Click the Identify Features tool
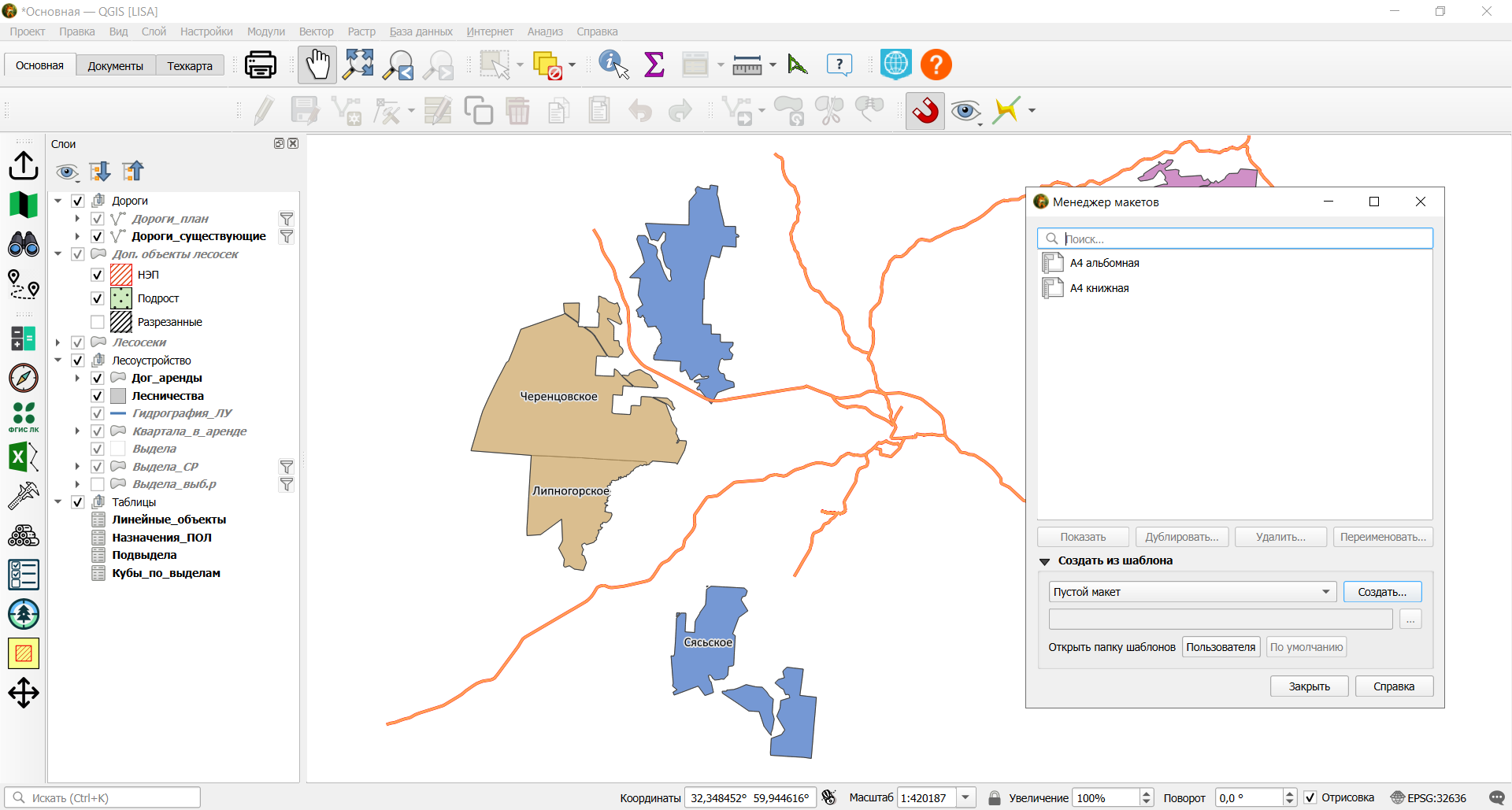 click(x=613, y=65)
